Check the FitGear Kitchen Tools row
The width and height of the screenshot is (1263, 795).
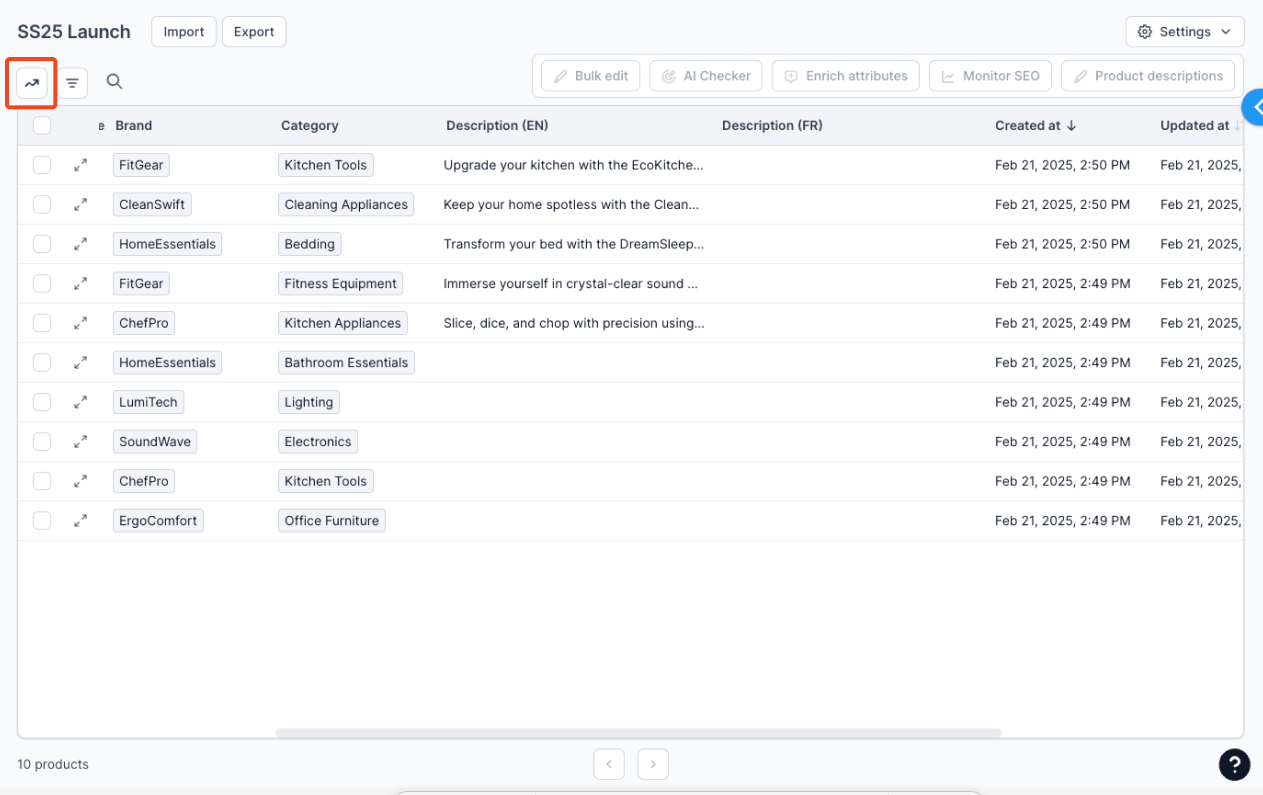pos(42,165)
